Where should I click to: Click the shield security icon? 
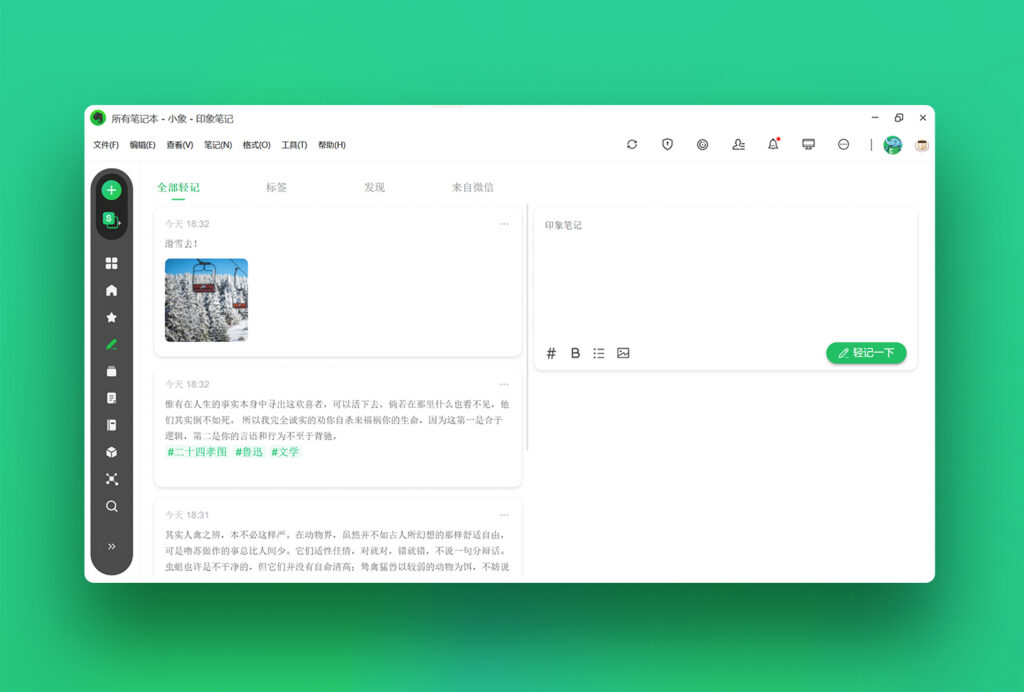[x=667, y=144]
